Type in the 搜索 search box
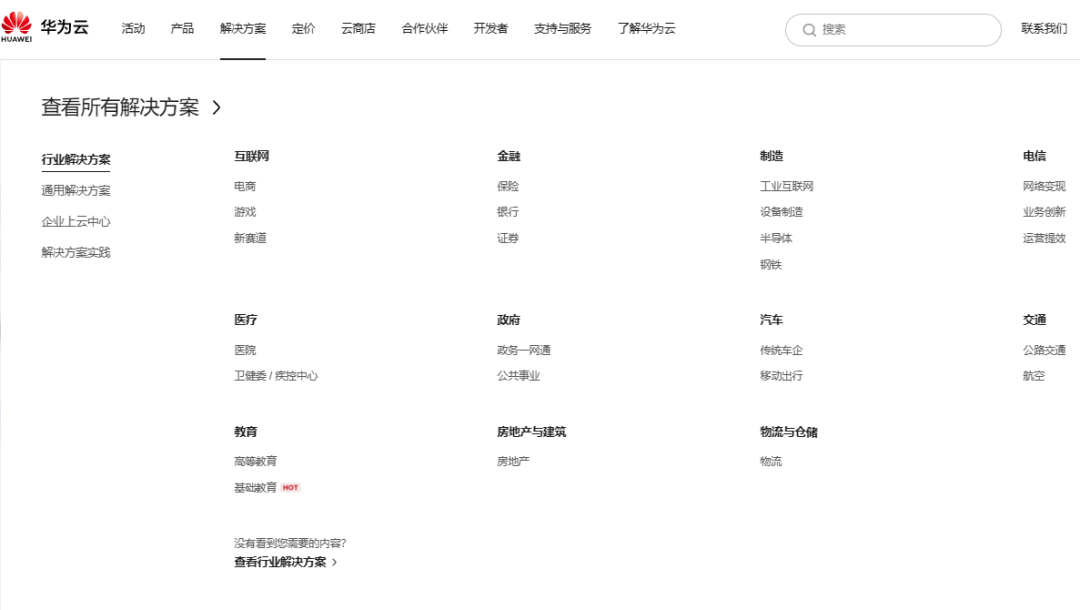The image size is (1080, 610). point(900,30)
